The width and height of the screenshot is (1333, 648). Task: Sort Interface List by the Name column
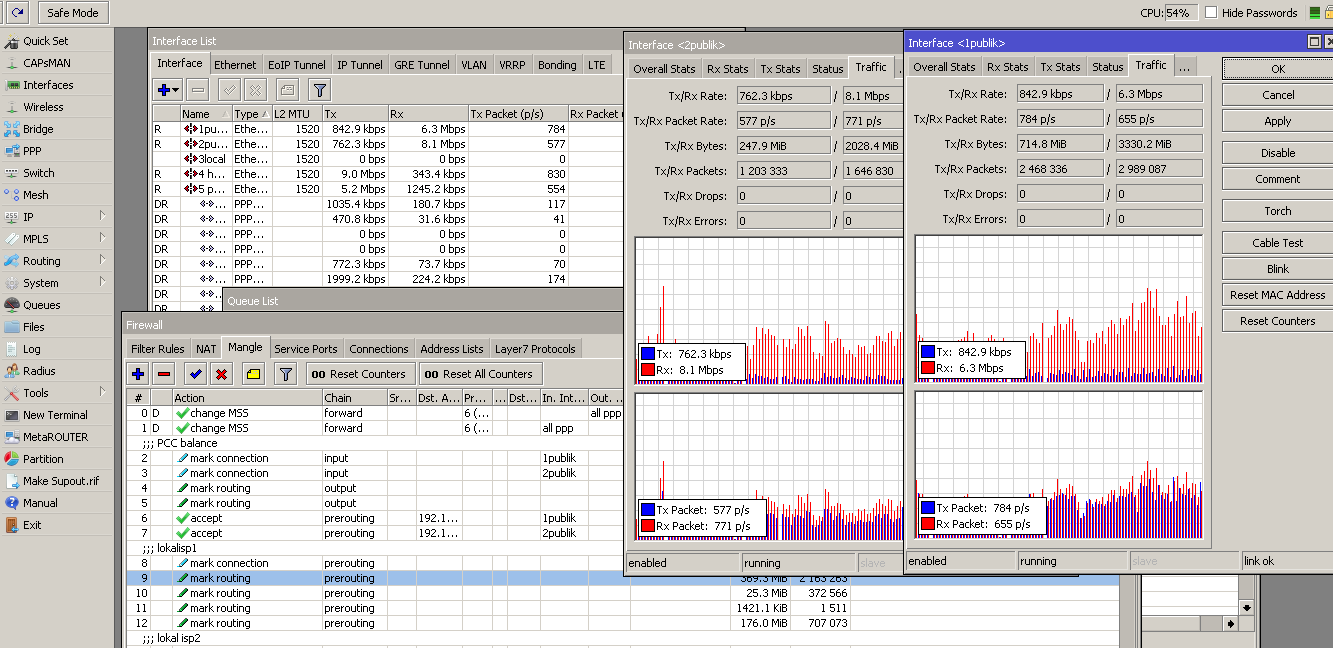point(205,114)
